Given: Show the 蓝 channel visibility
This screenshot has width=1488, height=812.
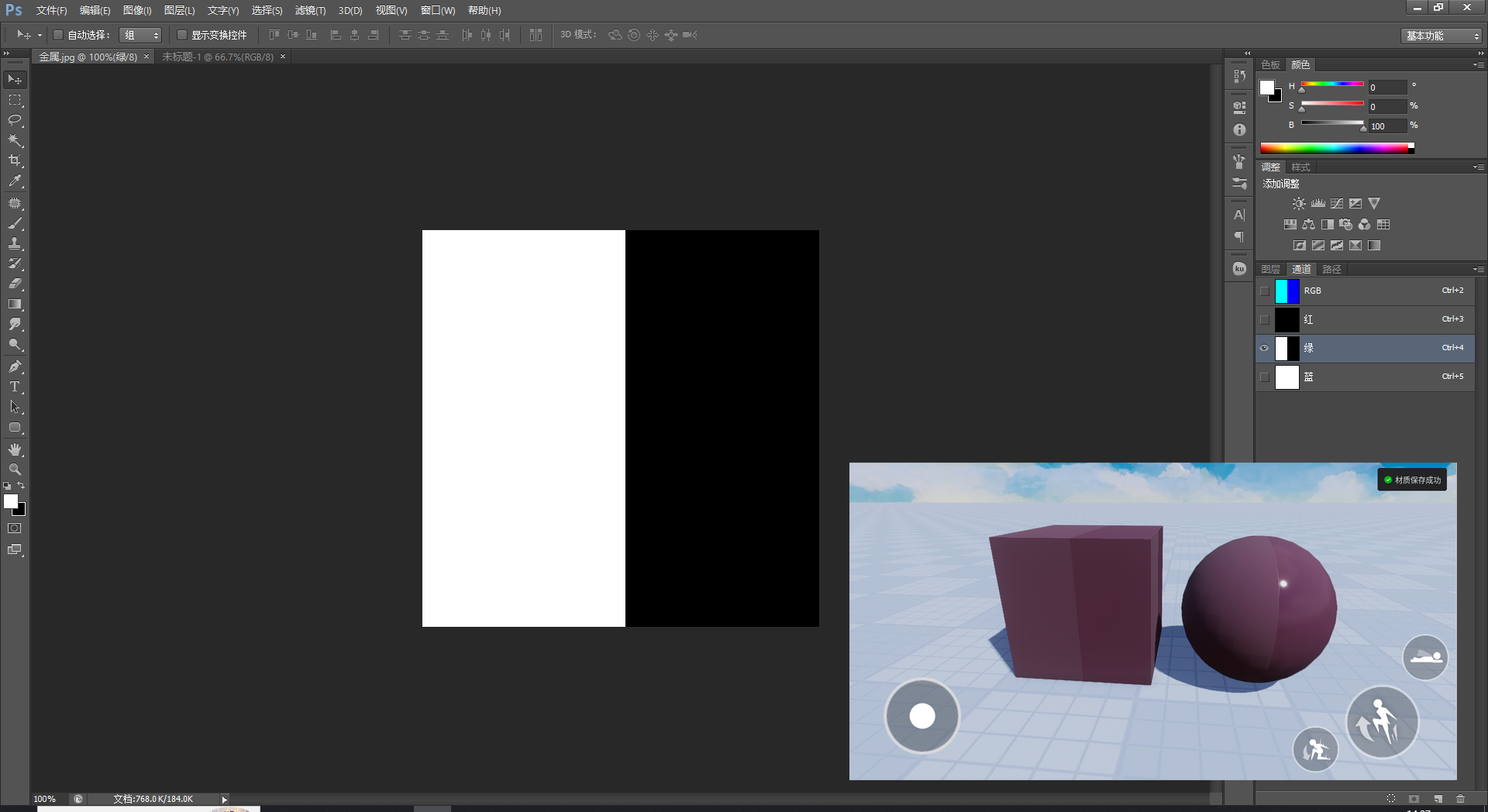Looking at the screenshot, I should [1265, 377].
